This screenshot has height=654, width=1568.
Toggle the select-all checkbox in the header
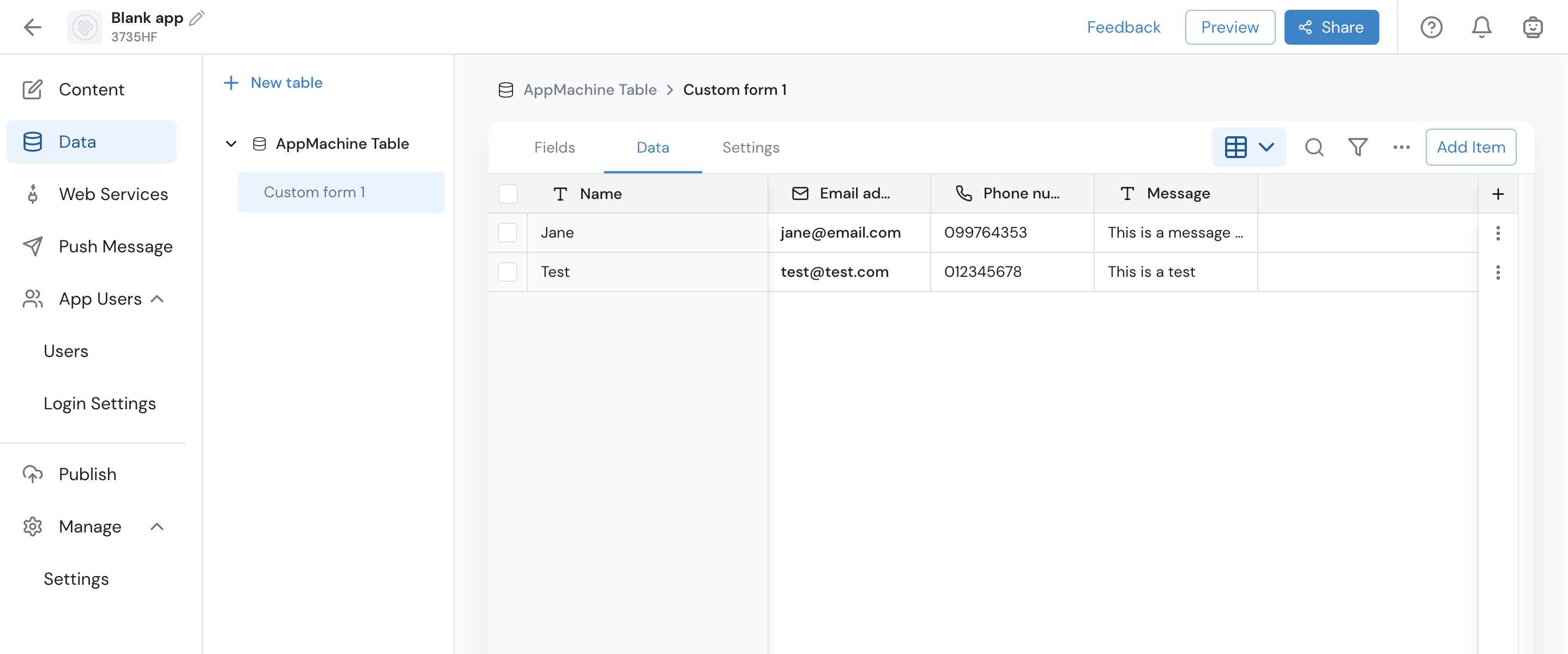(x=508, y=193)
